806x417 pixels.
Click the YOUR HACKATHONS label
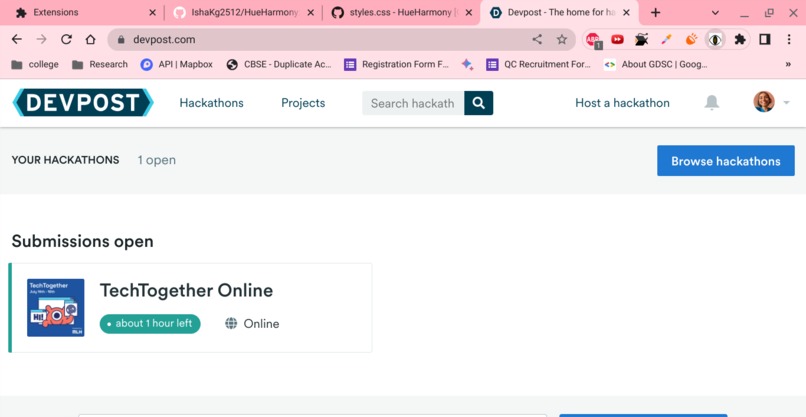pos(65,160)
